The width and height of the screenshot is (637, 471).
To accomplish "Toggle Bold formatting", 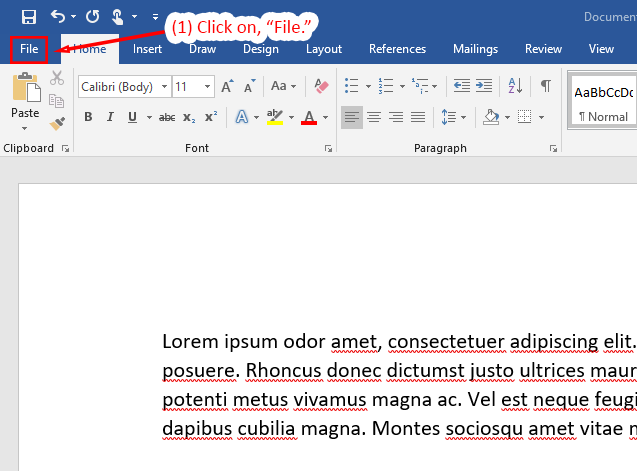I will click(x=88, y=117).
